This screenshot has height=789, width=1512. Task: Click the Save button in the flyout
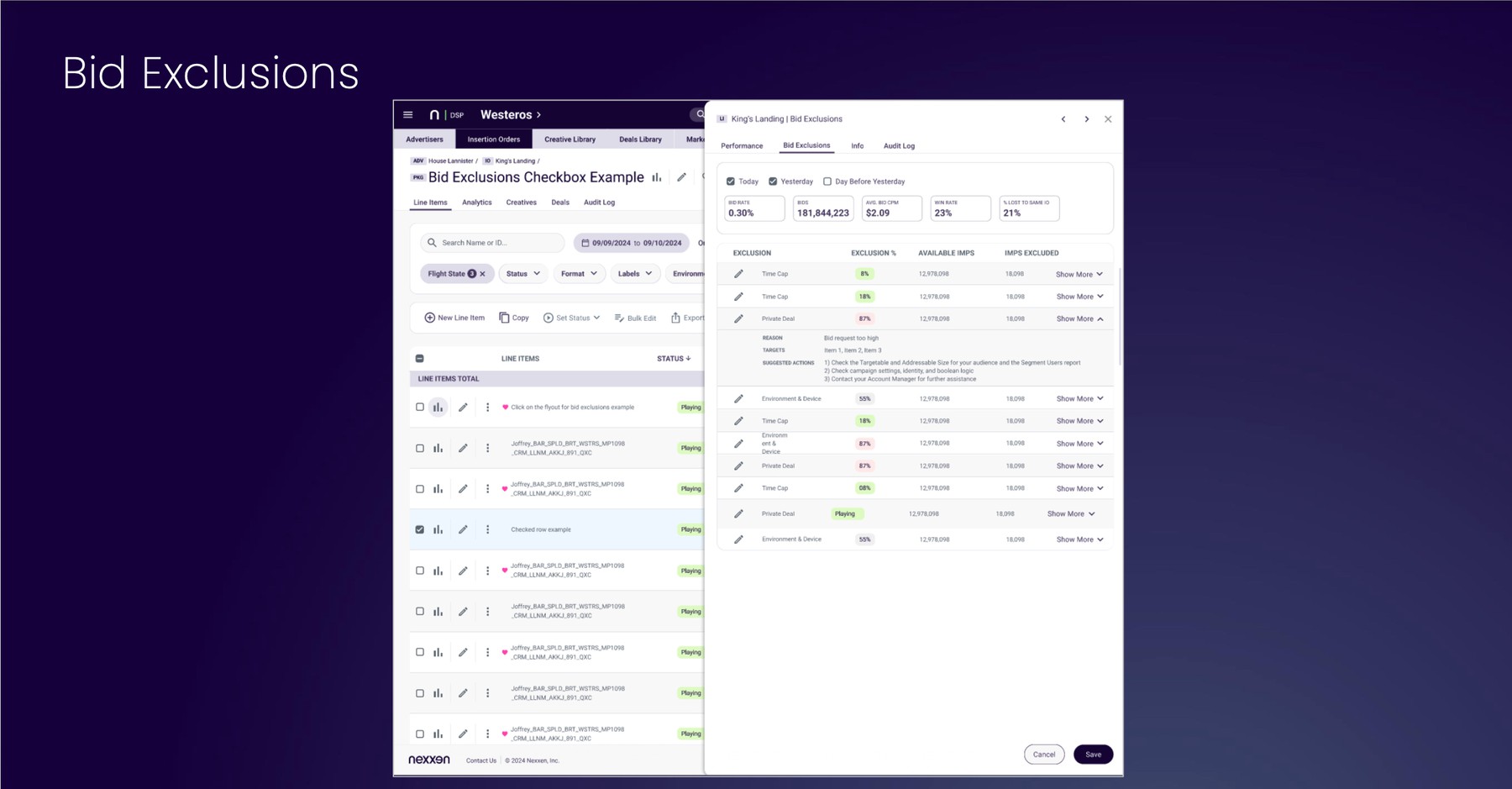coord(1093,754)
